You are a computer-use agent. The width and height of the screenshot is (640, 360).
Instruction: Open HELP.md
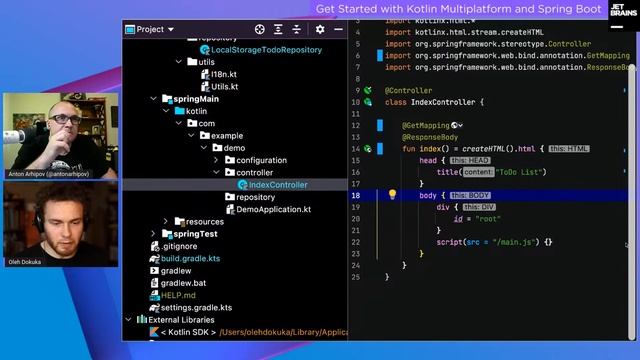178,295
